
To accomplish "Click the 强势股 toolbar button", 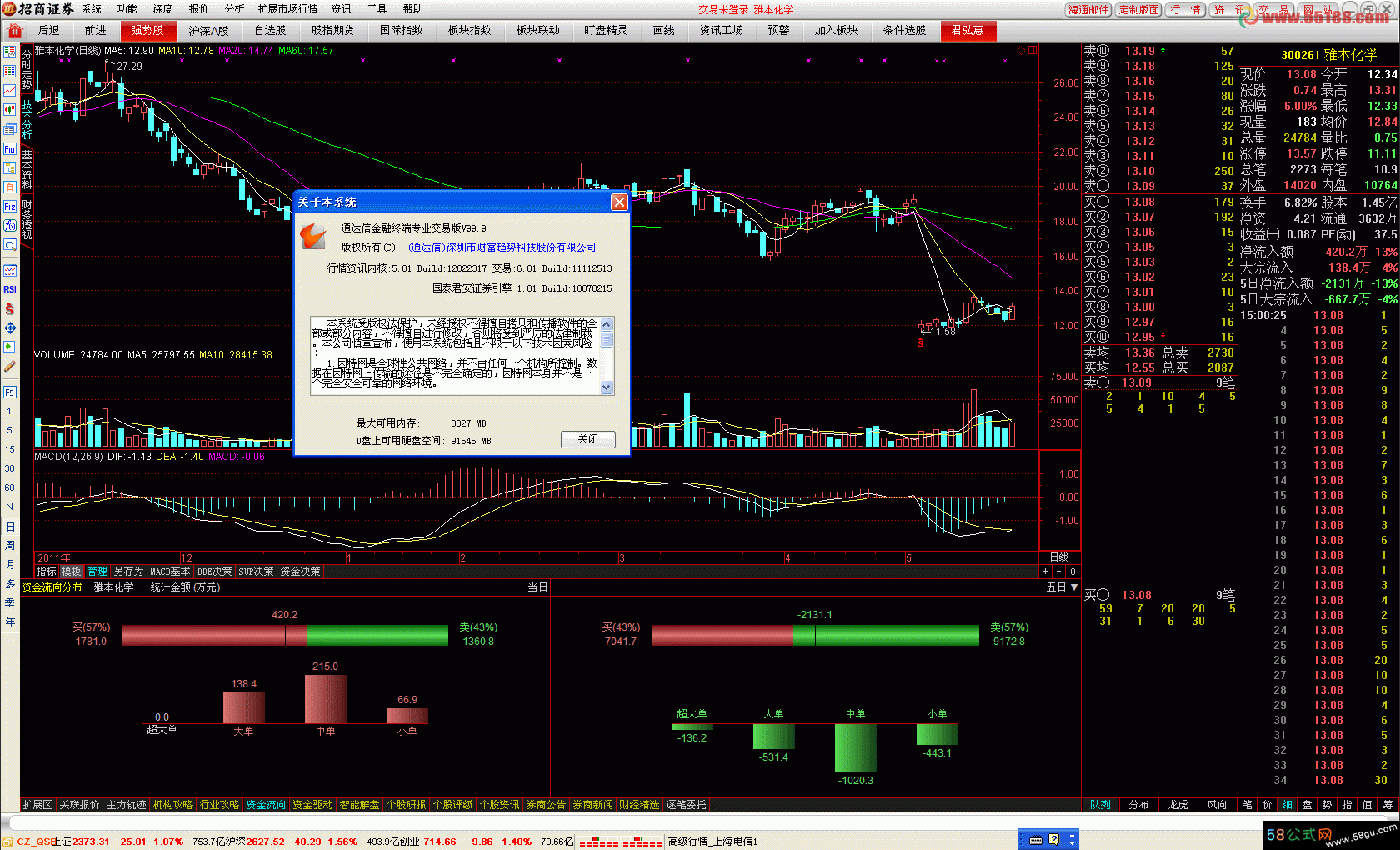I will click(x=147, y=31).
